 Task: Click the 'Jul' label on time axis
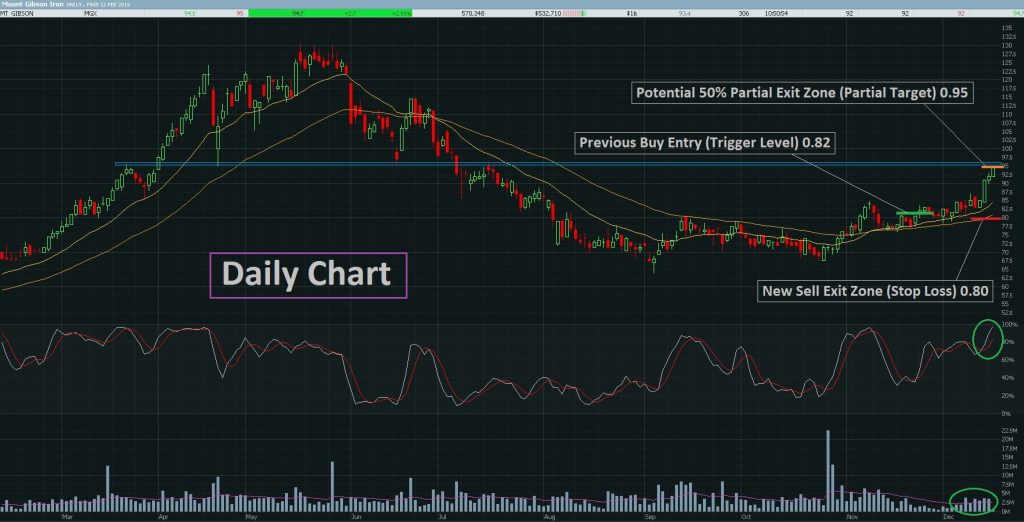tap(442, 517)
